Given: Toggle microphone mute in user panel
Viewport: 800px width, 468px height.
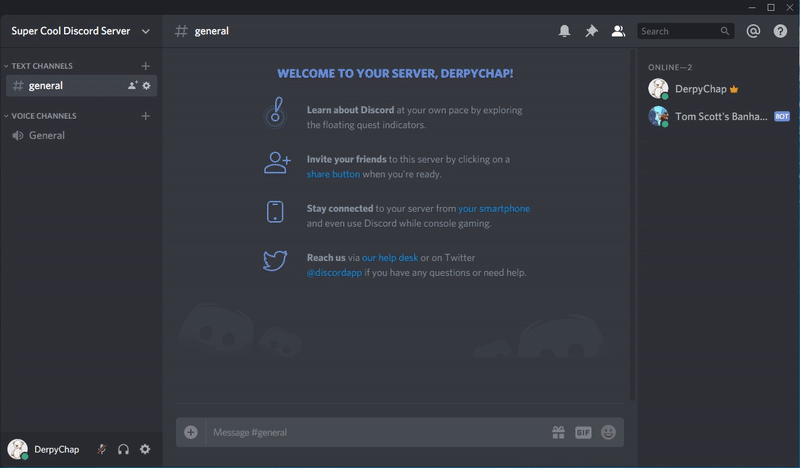Looking at the screenshot, I should tap(102, 449).
